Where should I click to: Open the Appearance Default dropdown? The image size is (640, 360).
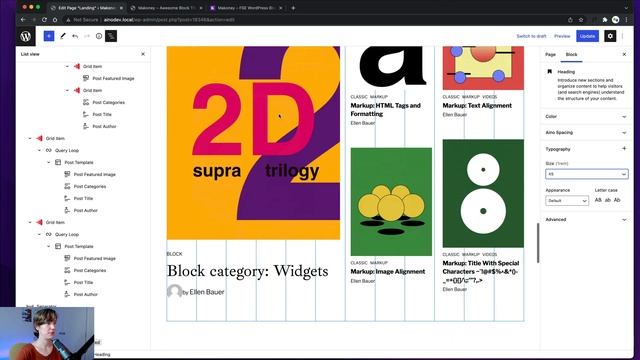[x=567, y=200]
